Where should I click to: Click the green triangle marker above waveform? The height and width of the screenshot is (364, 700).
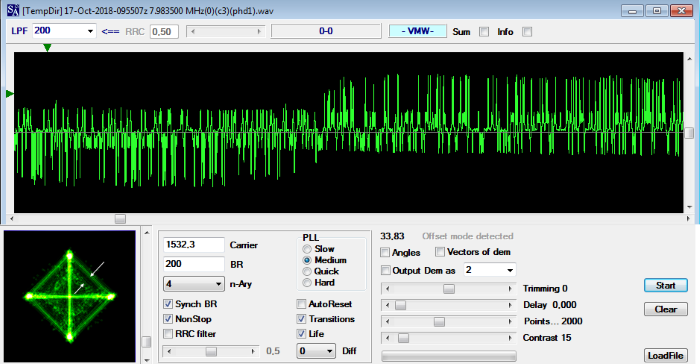pyautogui.click(x=47, y=48)
